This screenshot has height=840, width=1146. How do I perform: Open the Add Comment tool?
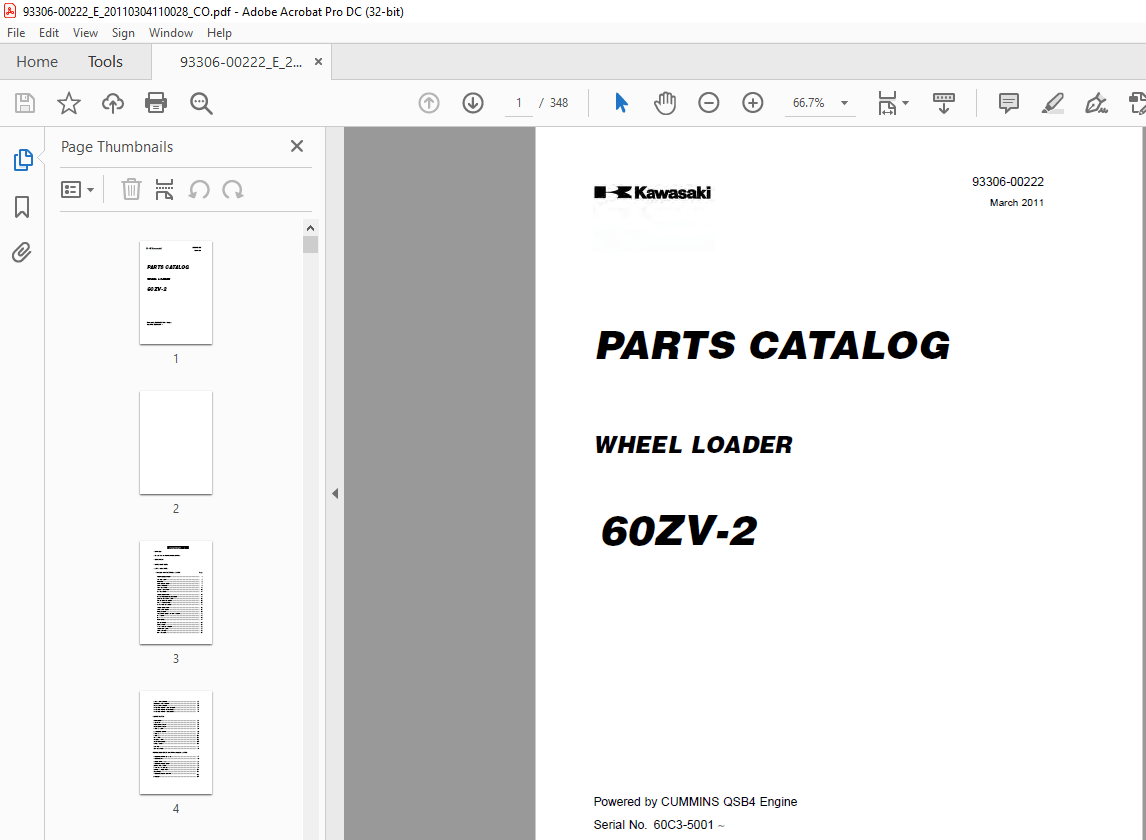pos(1008,103)
